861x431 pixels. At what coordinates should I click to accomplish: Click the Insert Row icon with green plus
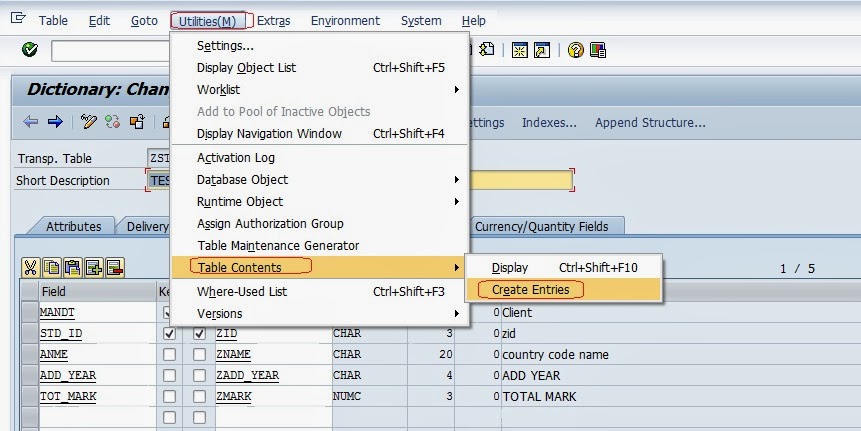point(94,267)
